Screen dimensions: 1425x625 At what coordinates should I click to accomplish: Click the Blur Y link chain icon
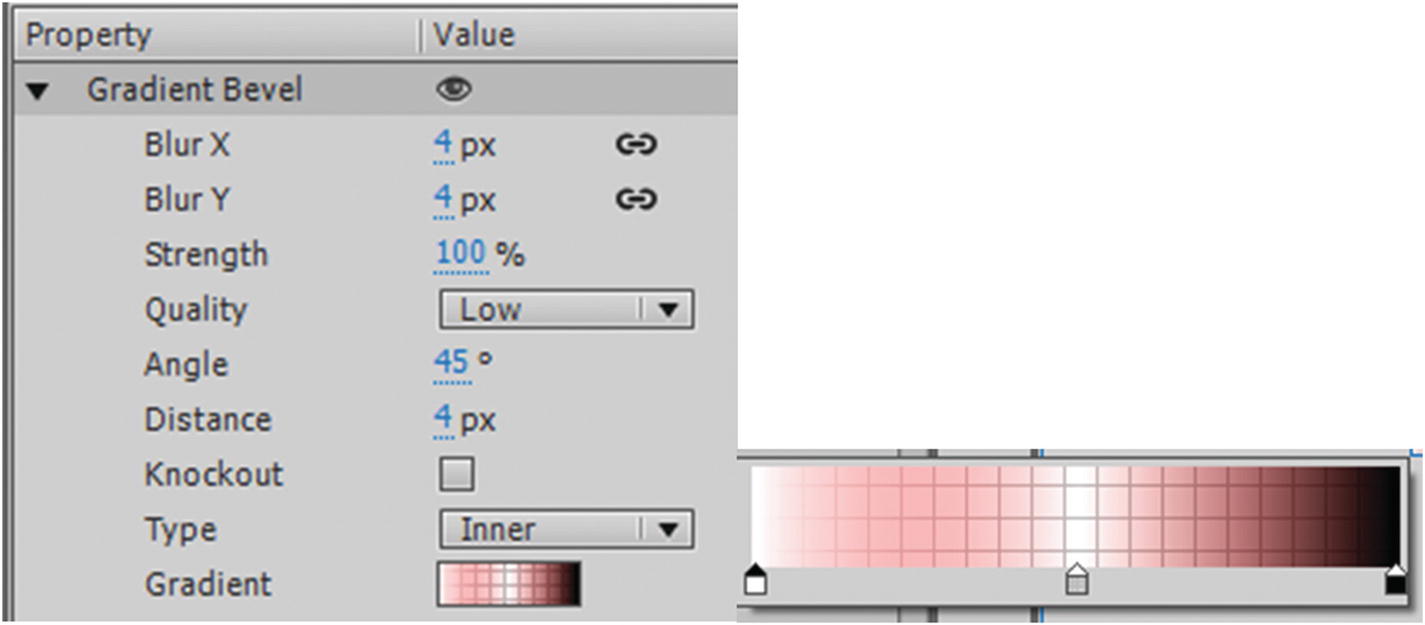pyautogui.click(x=637, y=199)
